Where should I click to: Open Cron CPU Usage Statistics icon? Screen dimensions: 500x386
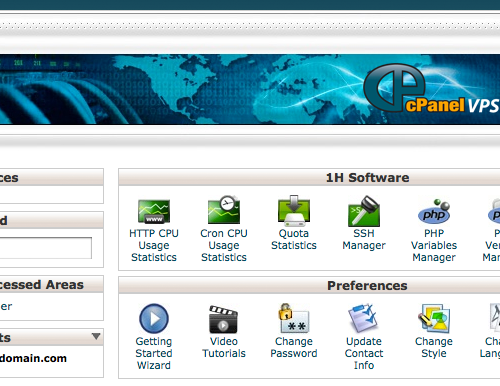pos(224,210)
